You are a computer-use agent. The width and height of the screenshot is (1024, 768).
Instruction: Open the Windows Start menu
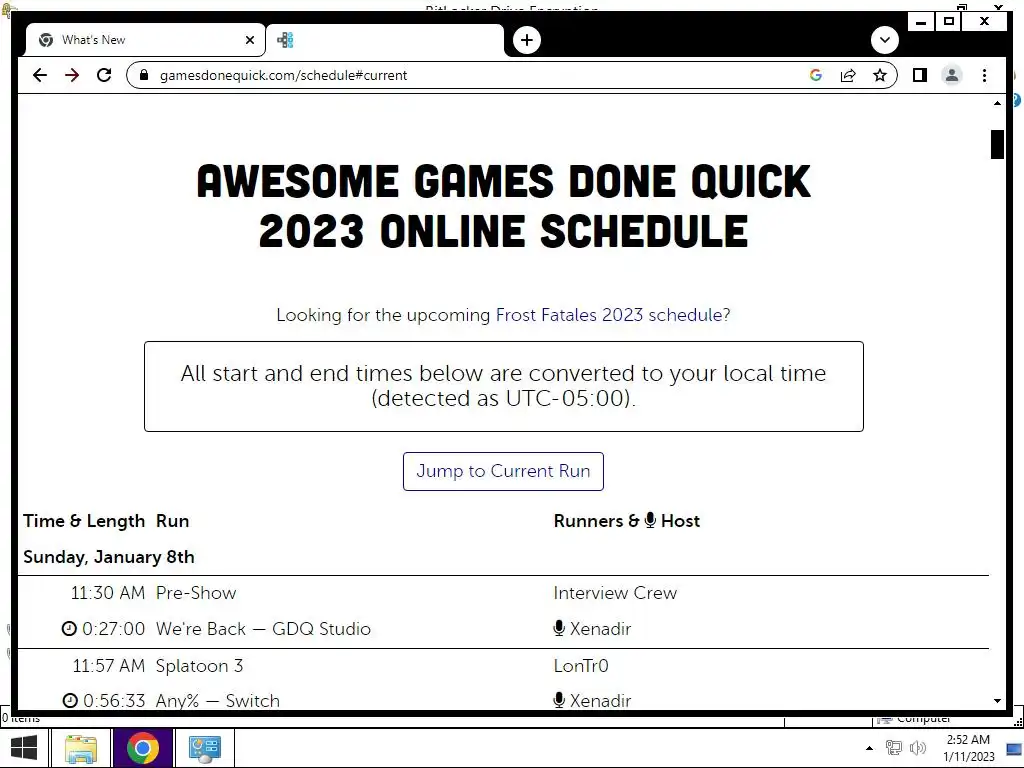[24, 748]
